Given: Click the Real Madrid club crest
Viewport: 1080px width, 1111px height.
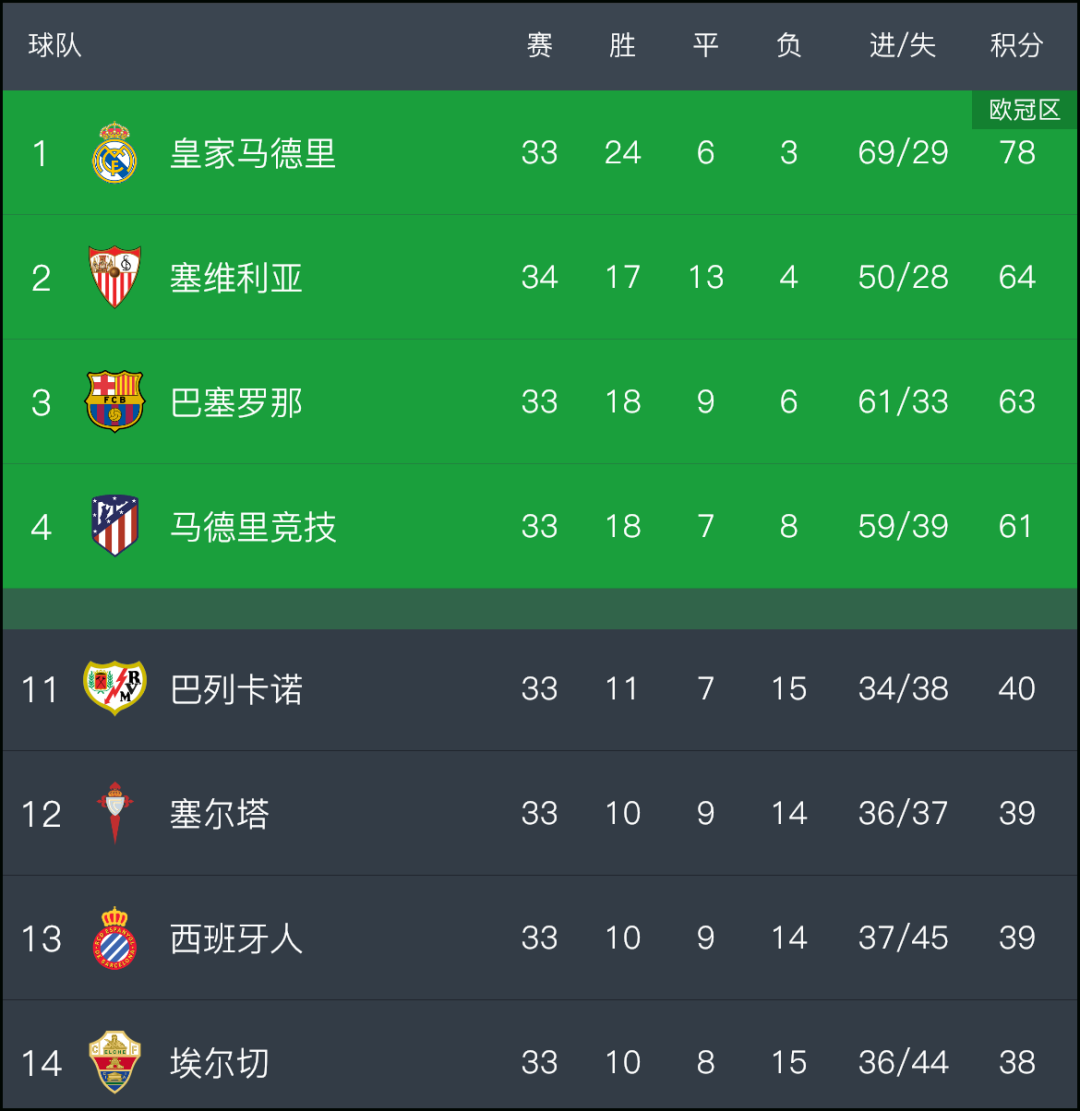Looking at the screenshot, I should pyautogui.click(x=114, y=152).
